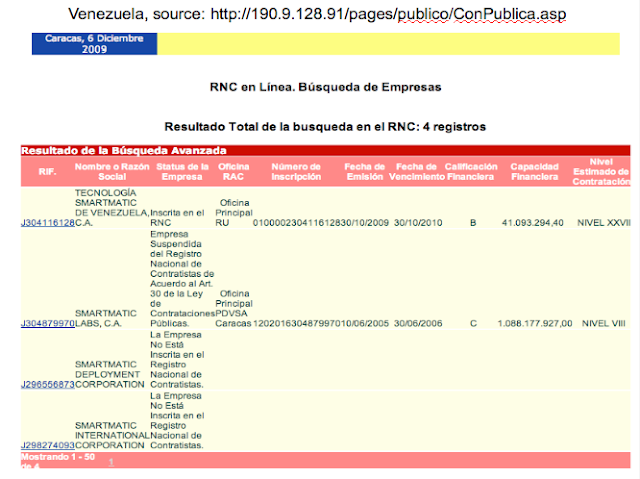The width and height of the screenshot is (640, 479).
Task: Click emission date 30/10/2009
Action: pos(364,223)
